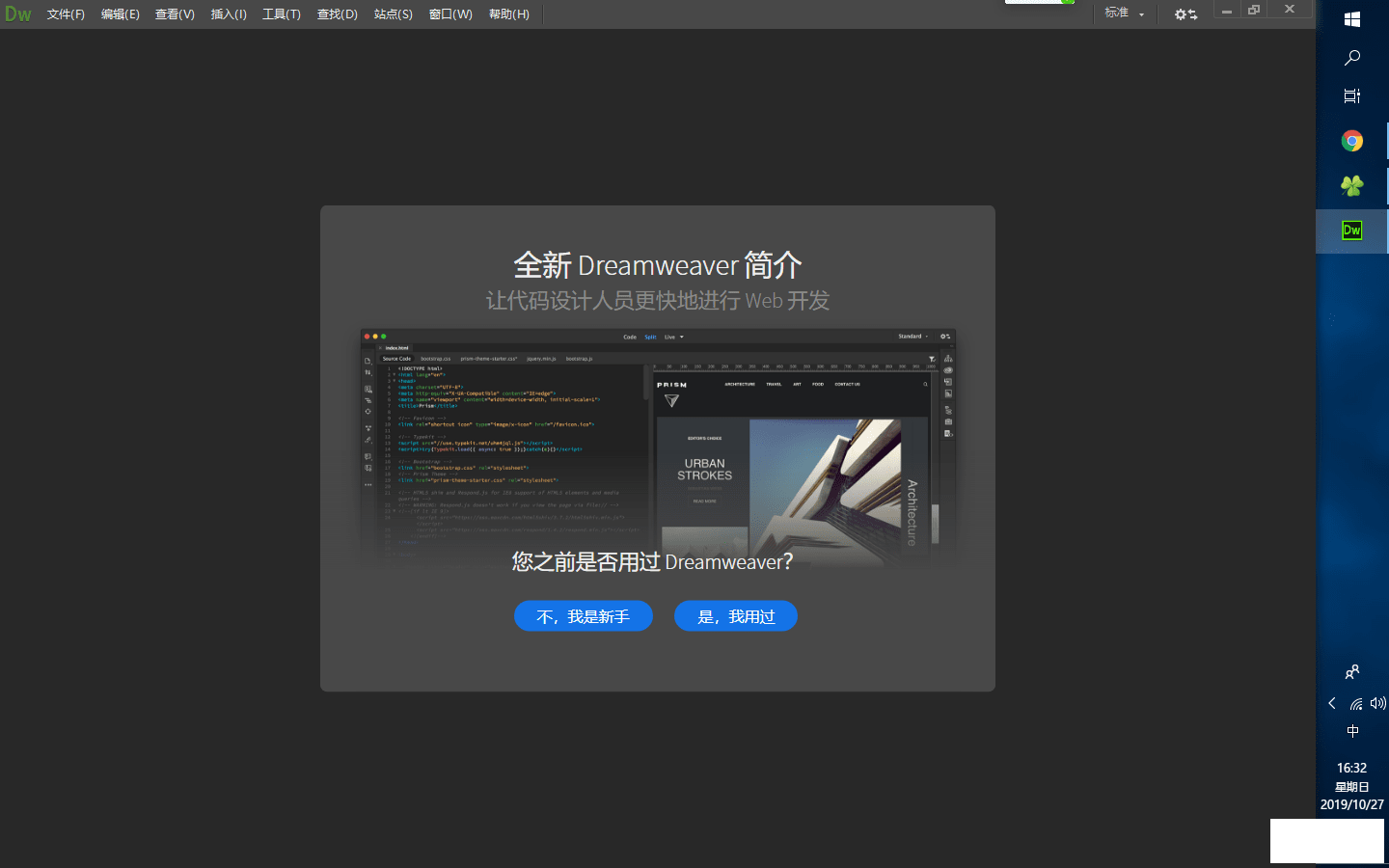The image size is (1389, 868).
Task: Open the 插入(I) menu
Action: tap(229, 14)
